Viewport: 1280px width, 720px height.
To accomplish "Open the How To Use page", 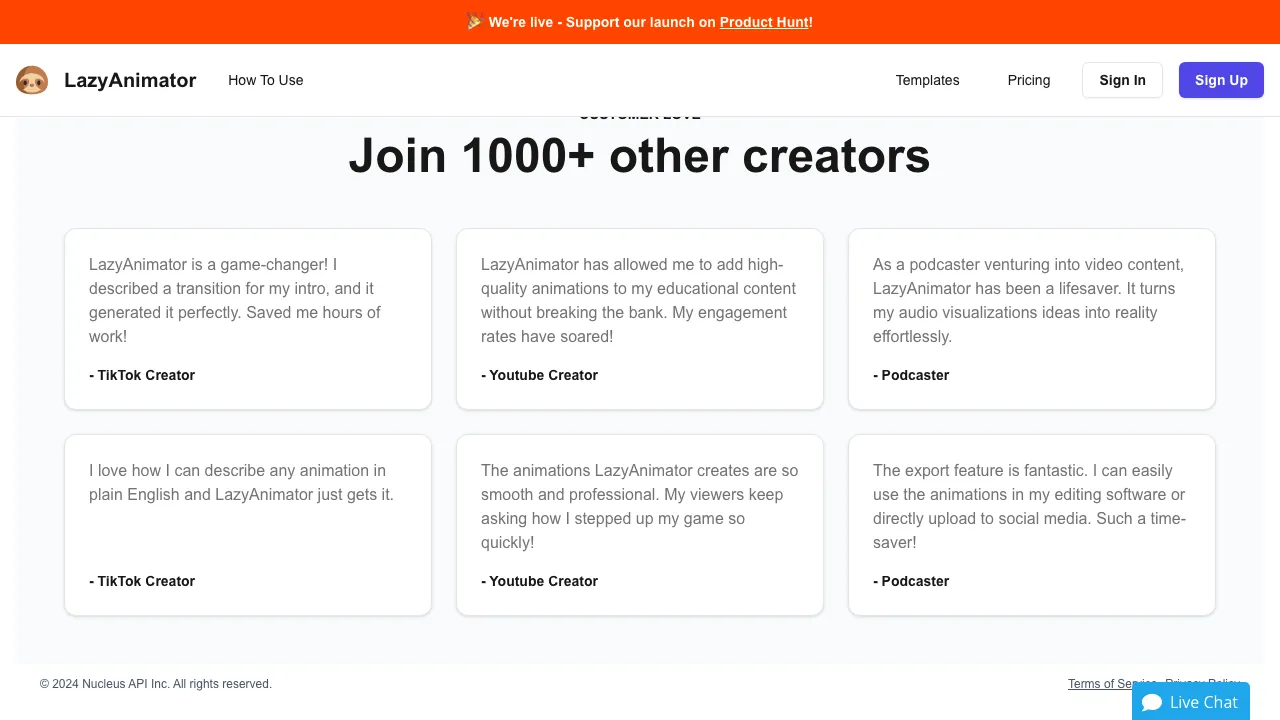I will coord(265,80).
